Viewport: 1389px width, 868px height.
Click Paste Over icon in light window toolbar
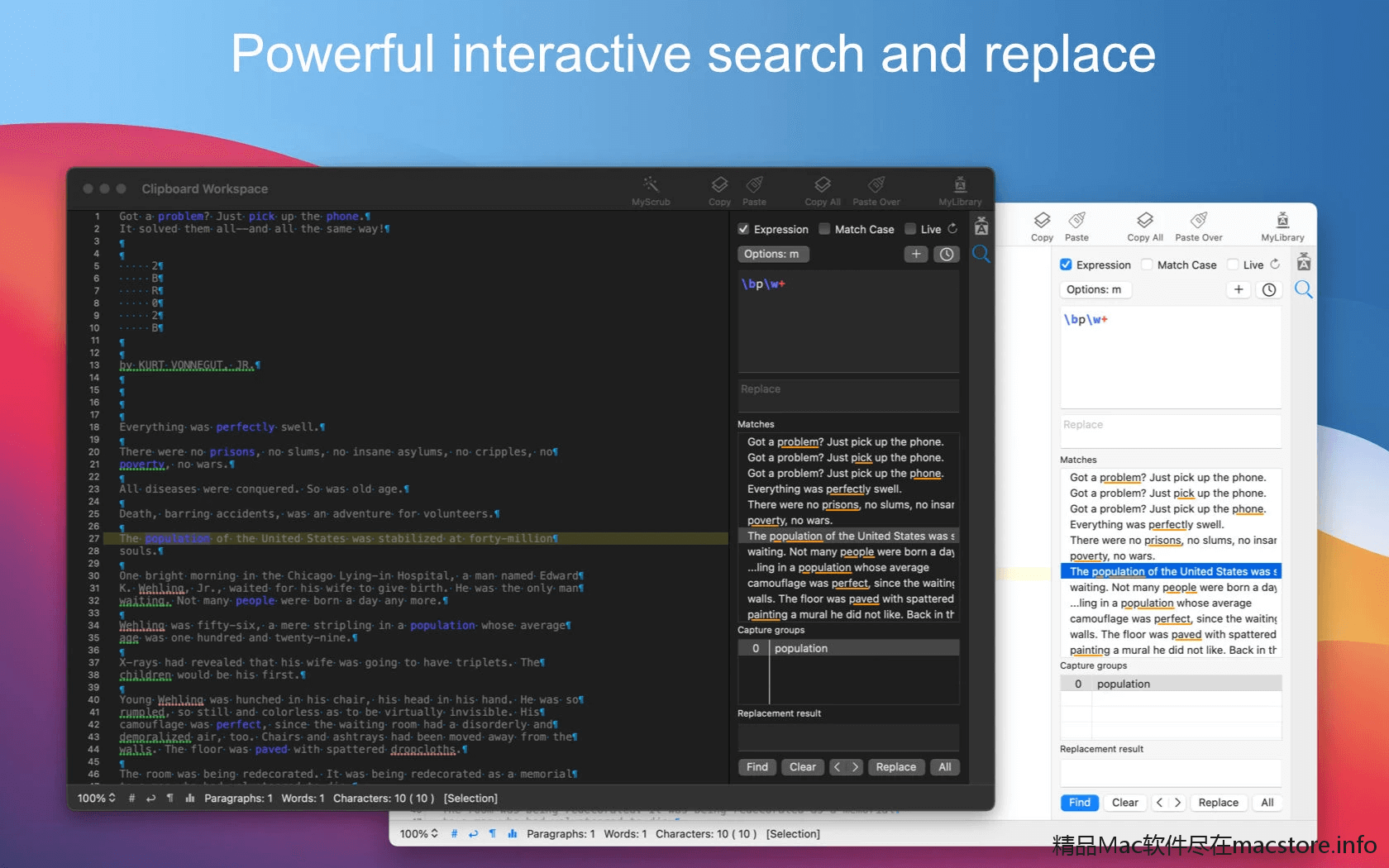(x=1198, y=221)
